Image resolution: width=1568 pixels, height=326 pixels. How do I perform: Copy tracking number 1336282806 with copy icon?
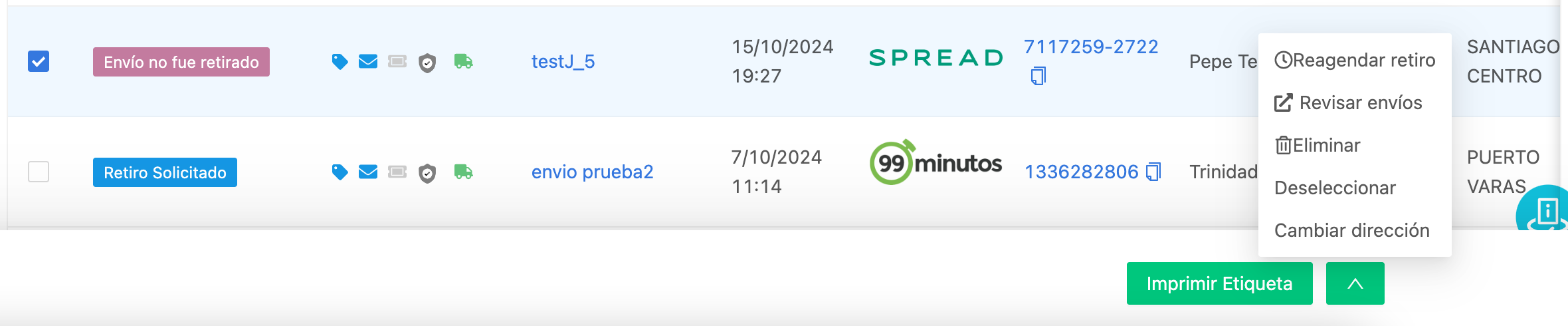(x=1154, y=172)
